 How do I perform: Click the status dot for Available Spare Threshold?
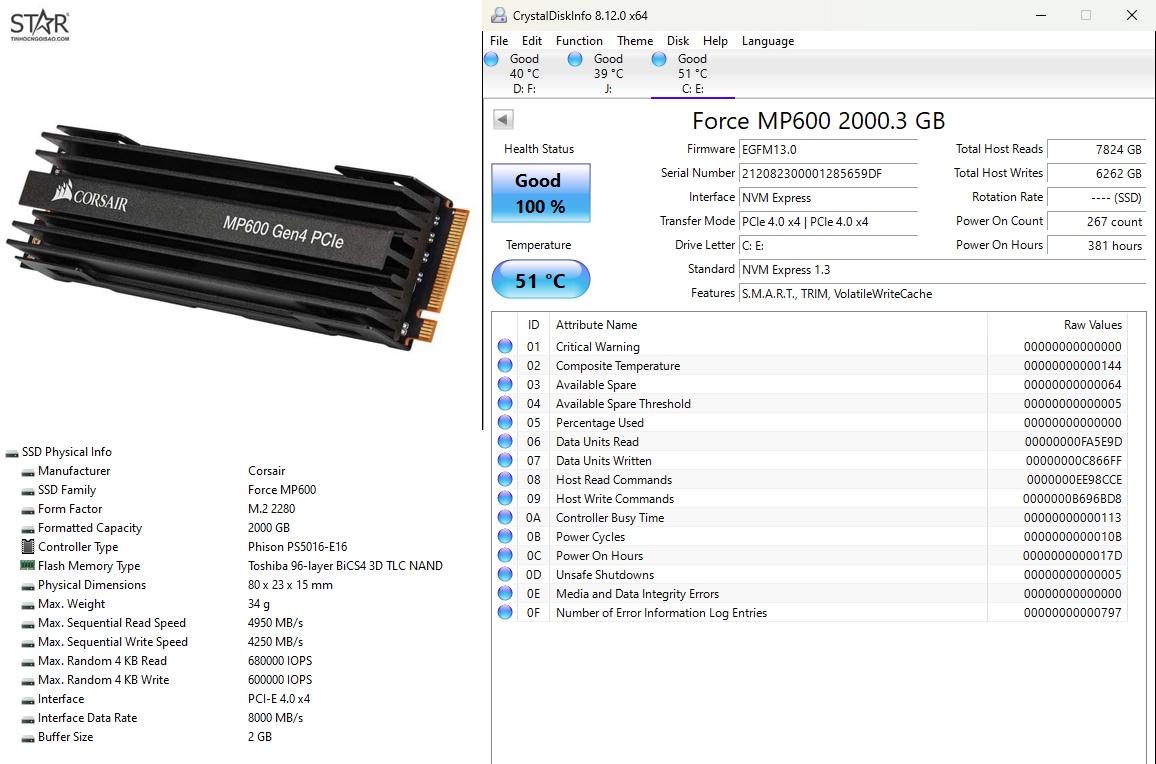(x=505, y=403)
